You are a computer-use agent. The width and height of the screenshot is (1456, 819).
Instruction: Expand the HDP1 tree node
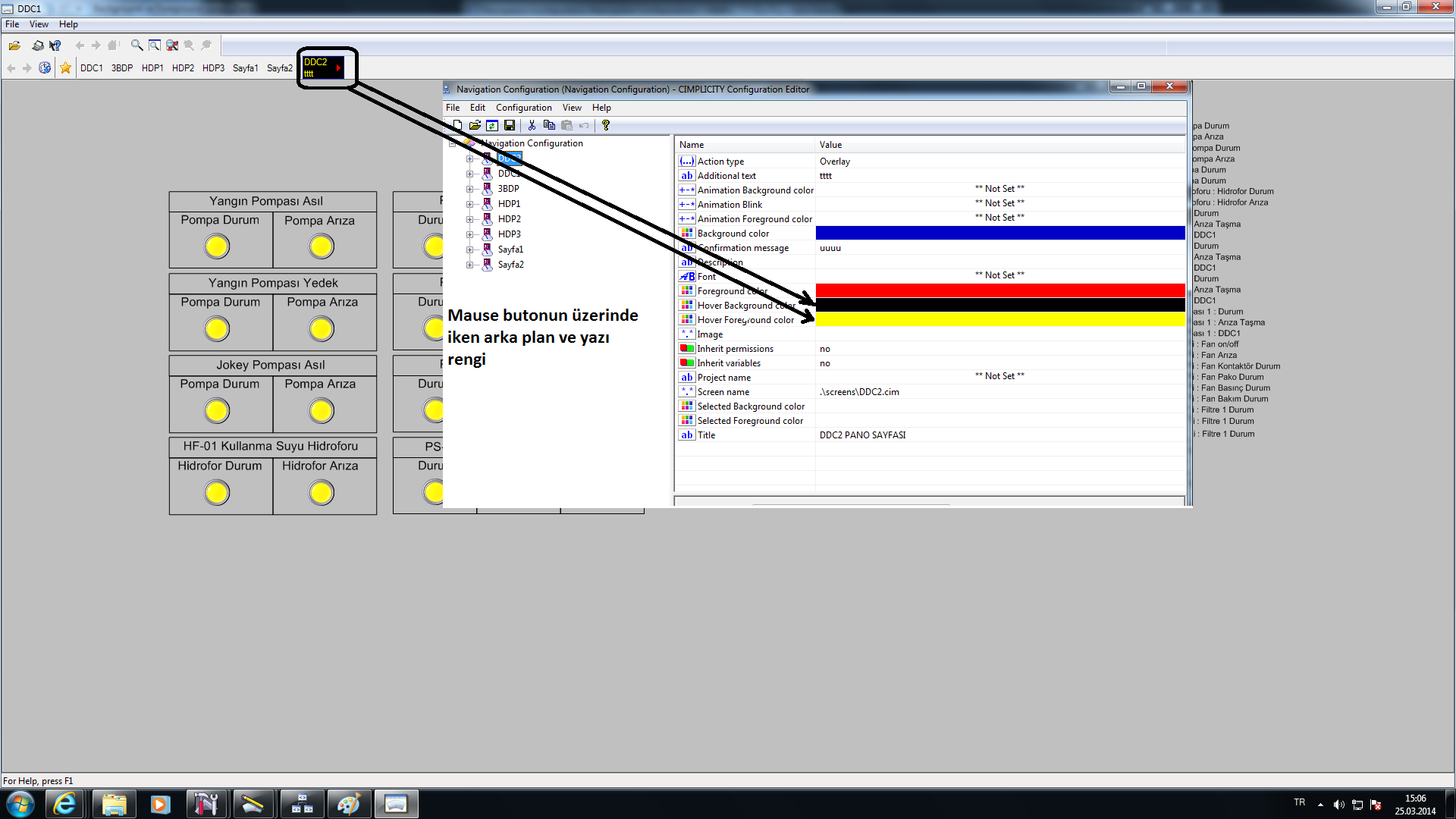[x=470, y=204]
